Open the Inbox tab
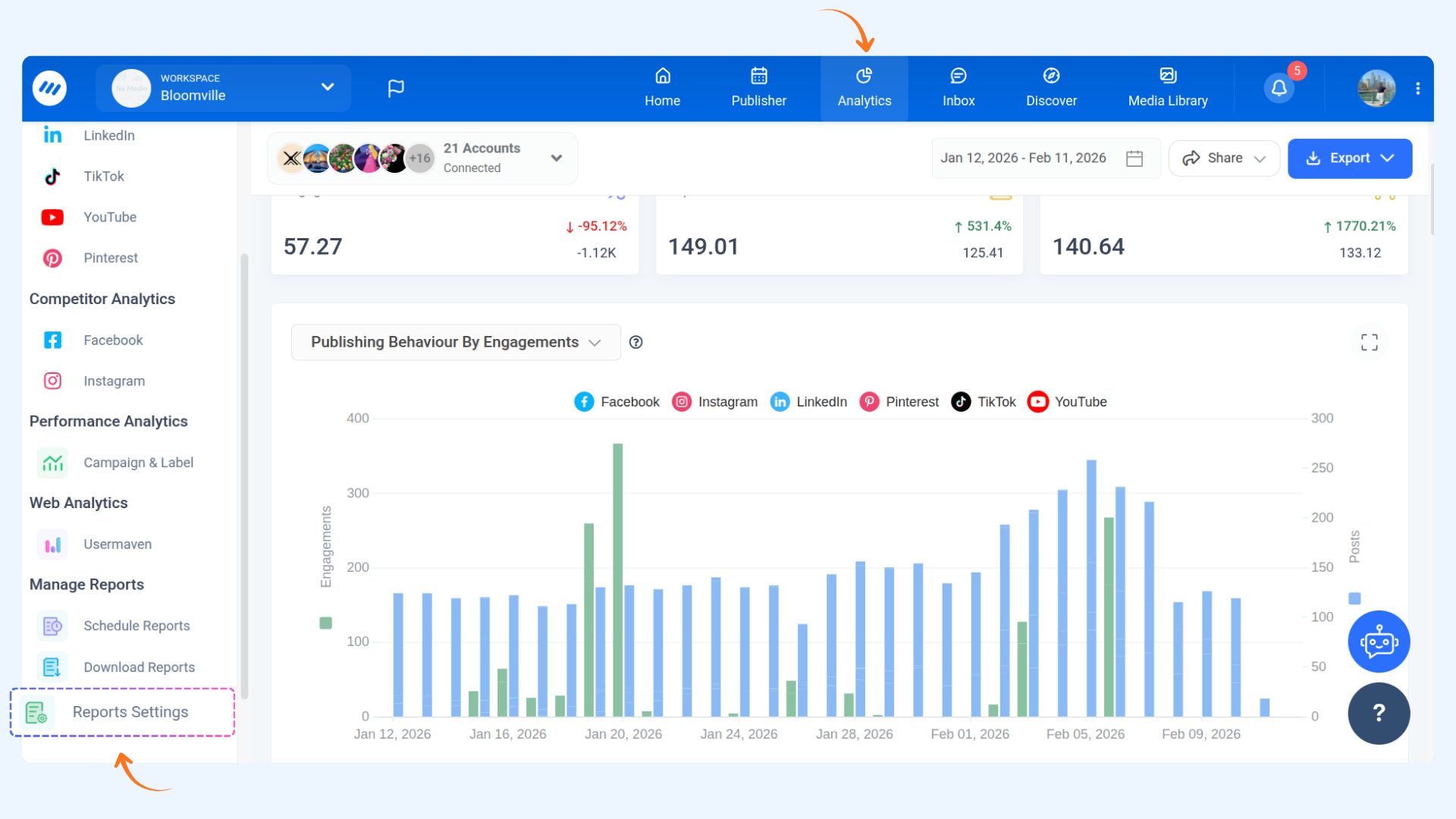This screenshot has height=819, width=1456. (958, 88)
